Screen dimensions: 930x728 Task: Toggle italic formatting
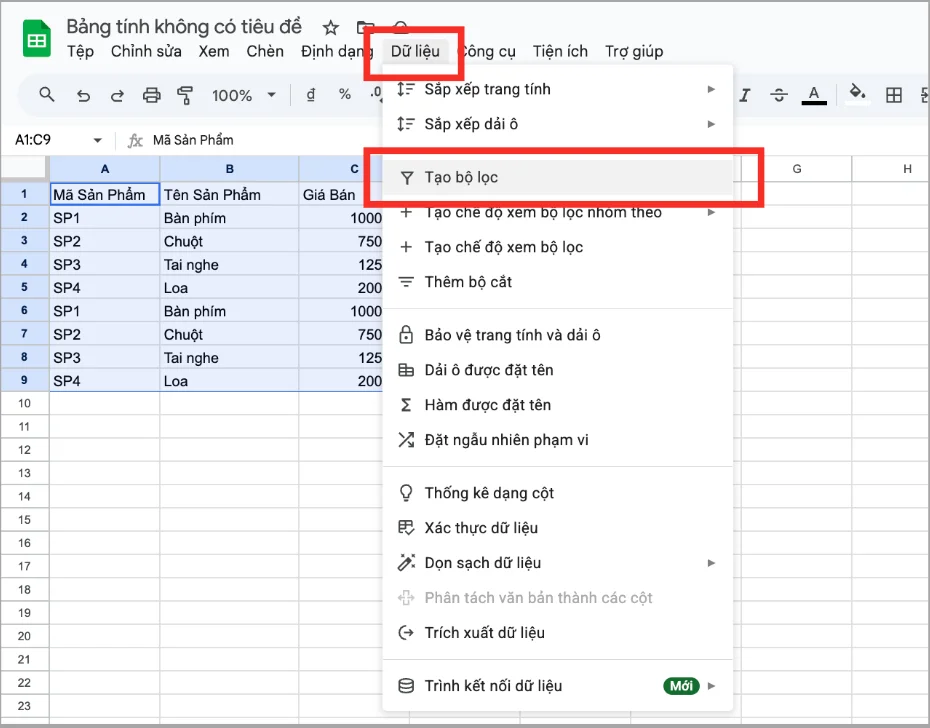[x=745, y=95]
